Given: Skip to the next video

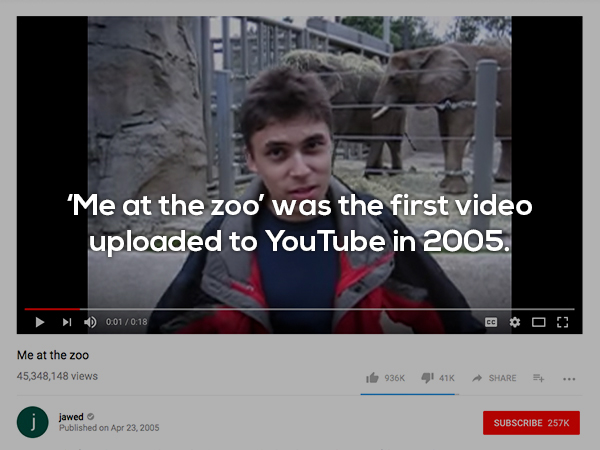Looking at the screenshot, I should (67, 322).
